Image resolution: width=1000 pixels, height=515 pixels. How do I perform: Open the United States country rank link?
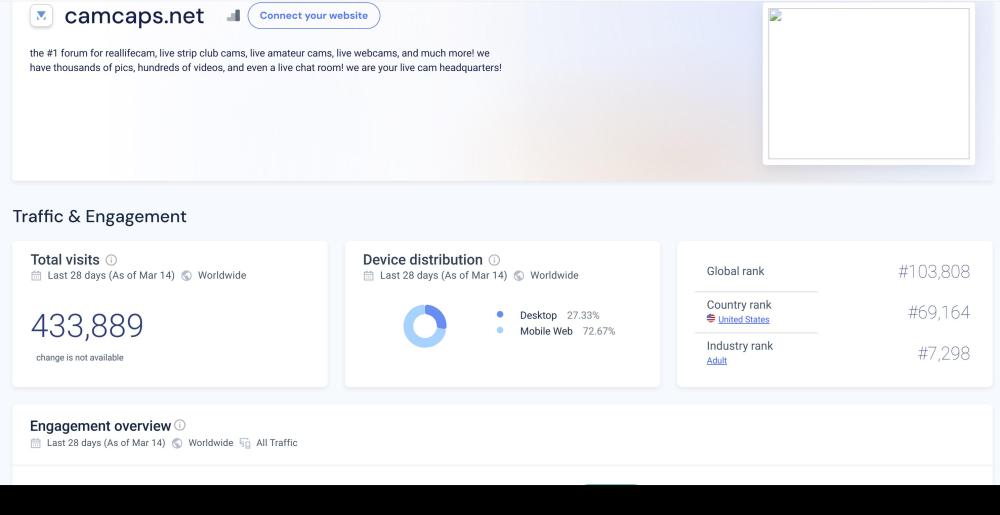coord(743,320)
